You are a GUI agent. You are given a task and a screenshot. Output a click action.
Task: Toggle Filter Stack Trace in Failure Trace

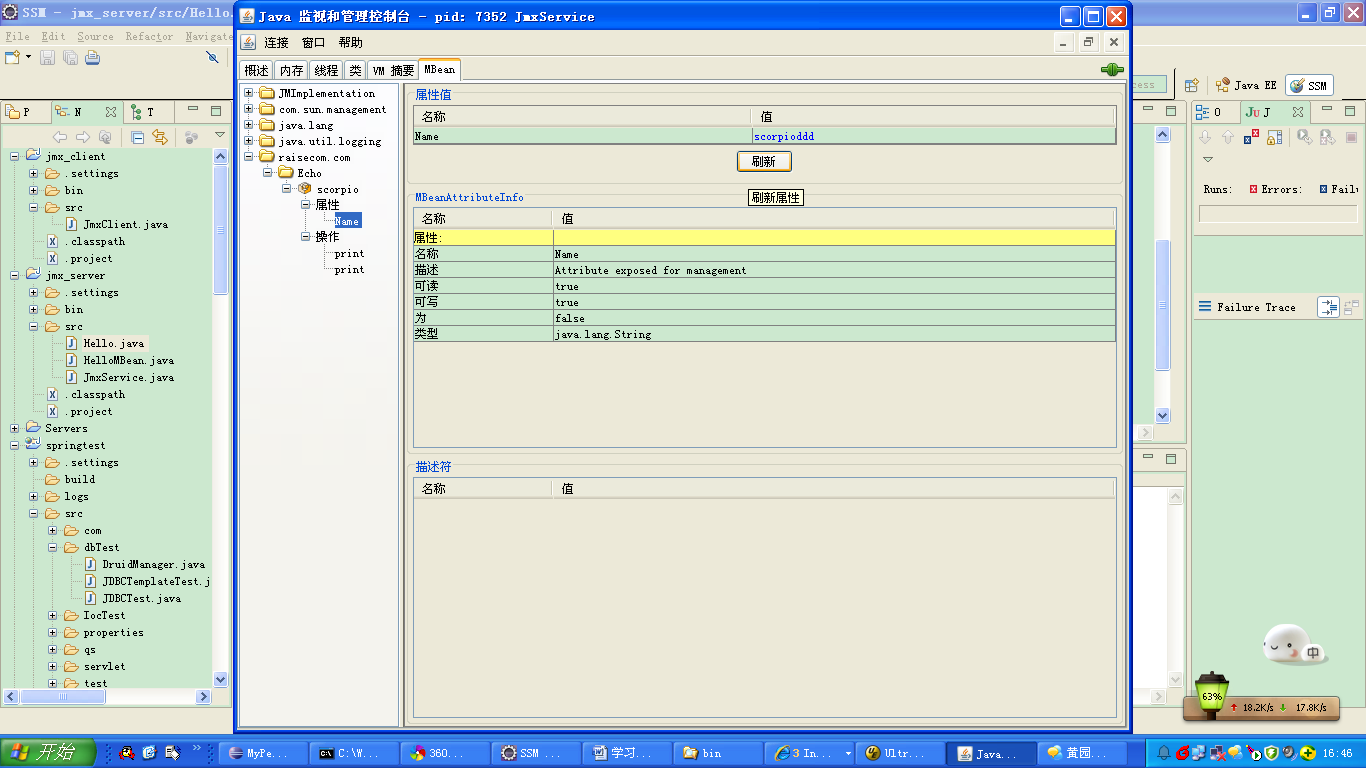click(1328, 307)
